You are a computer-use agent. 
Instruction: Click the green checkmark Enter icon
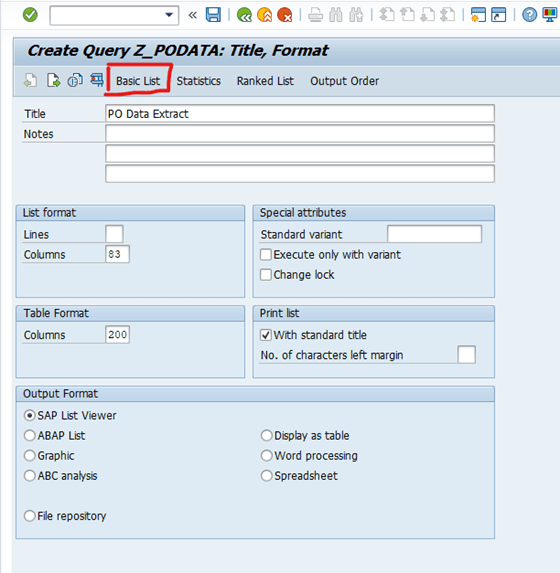click(x=30, y=15)
